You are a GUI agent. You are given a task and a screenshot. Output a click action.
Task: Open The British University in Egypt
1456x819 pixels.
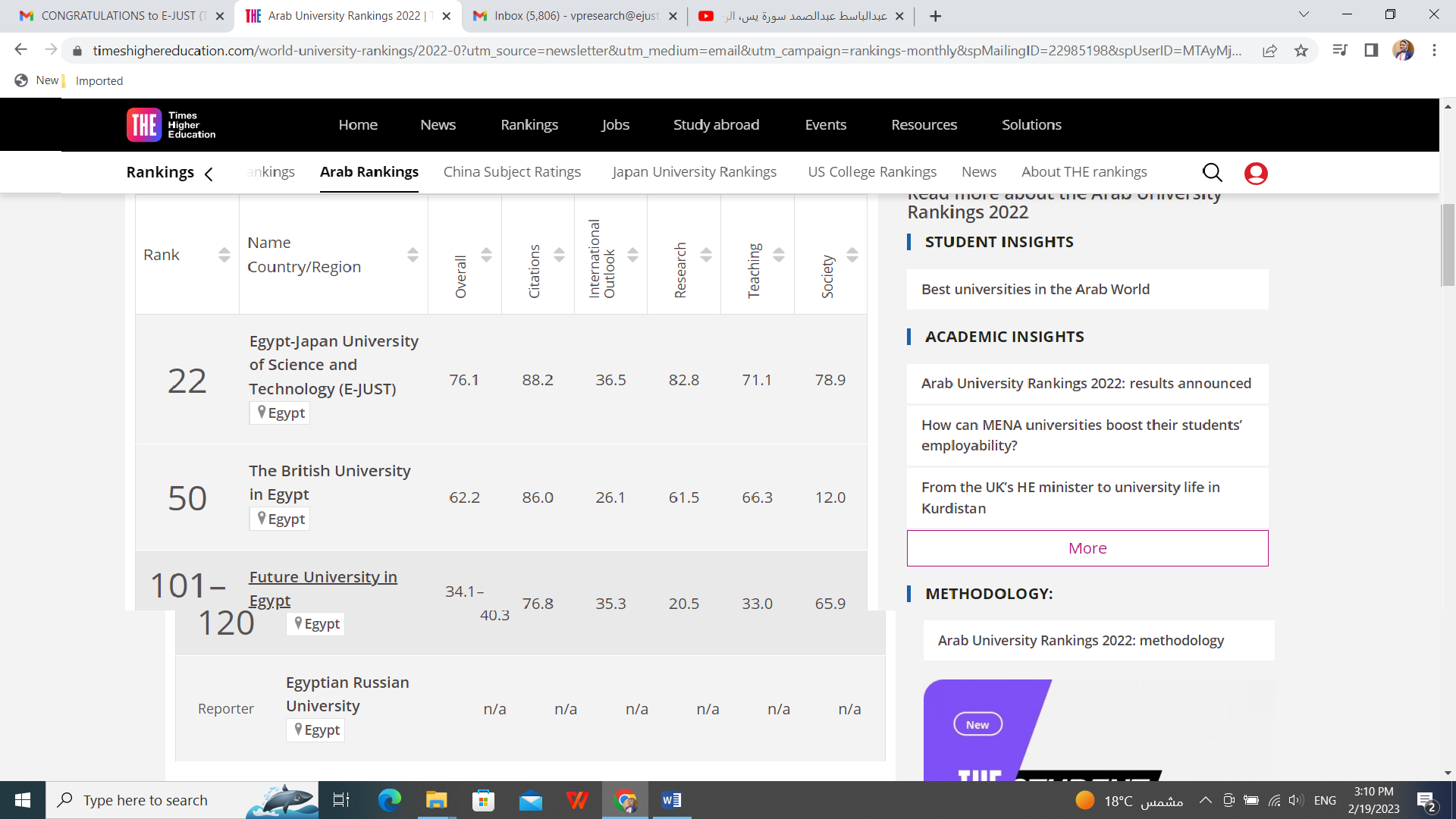(330, 482)
